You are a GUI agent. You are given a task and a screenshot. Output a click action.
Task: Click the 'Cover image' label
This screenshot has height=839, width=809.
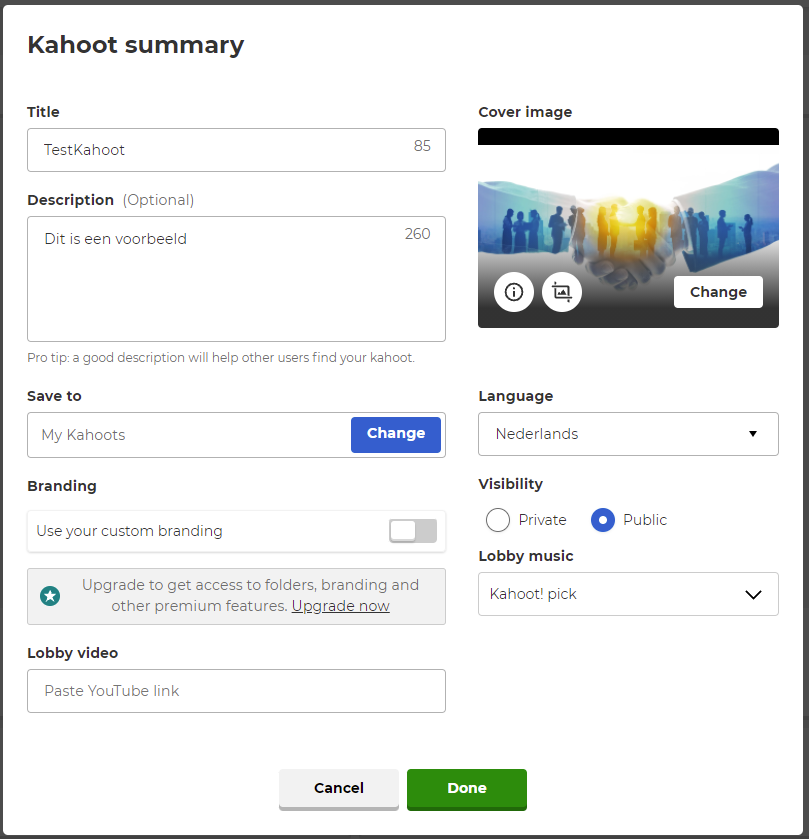tap(525, 112)
